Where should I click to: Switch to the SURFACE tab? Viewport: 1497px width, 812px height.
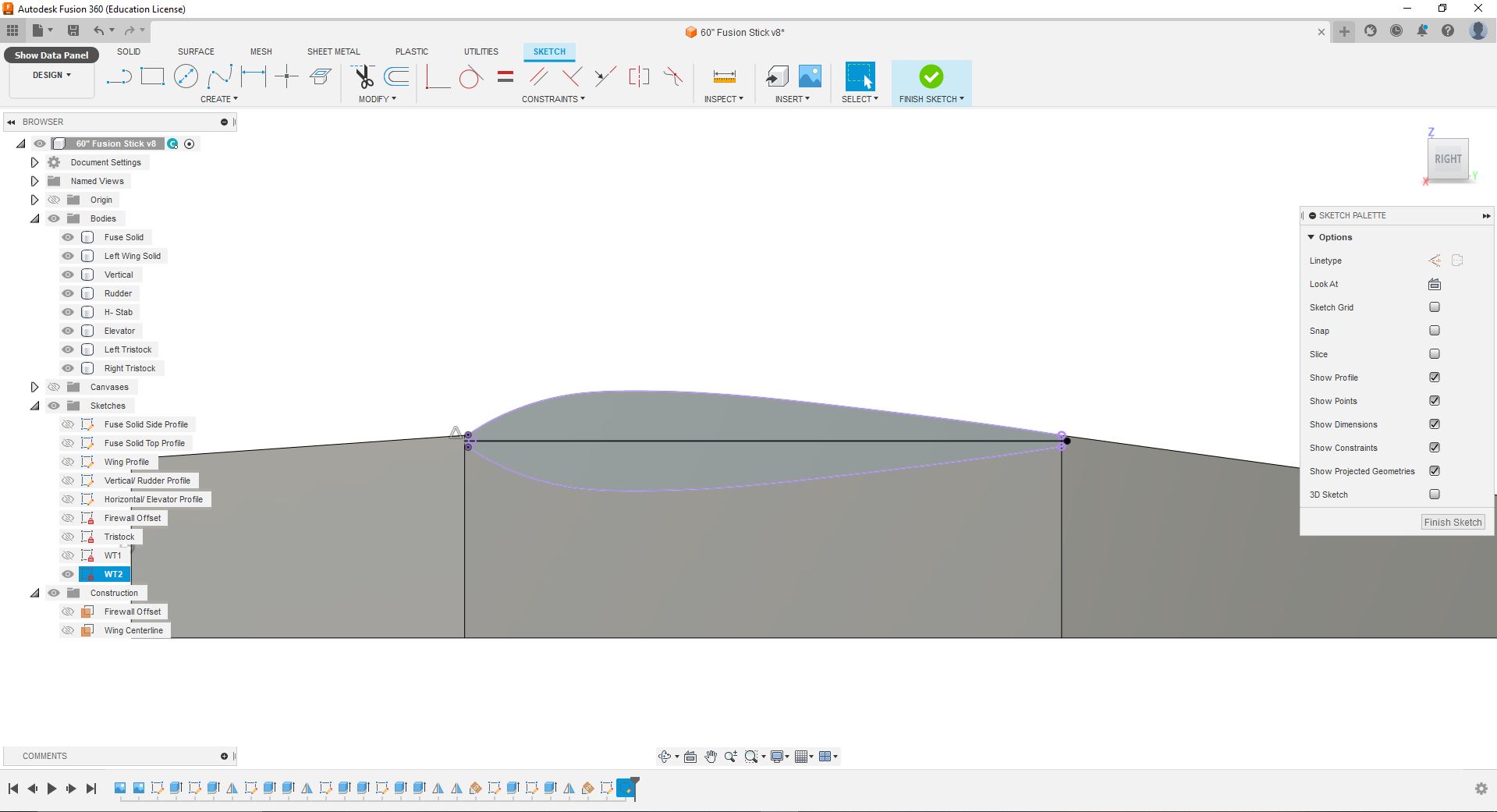point(196,51)
